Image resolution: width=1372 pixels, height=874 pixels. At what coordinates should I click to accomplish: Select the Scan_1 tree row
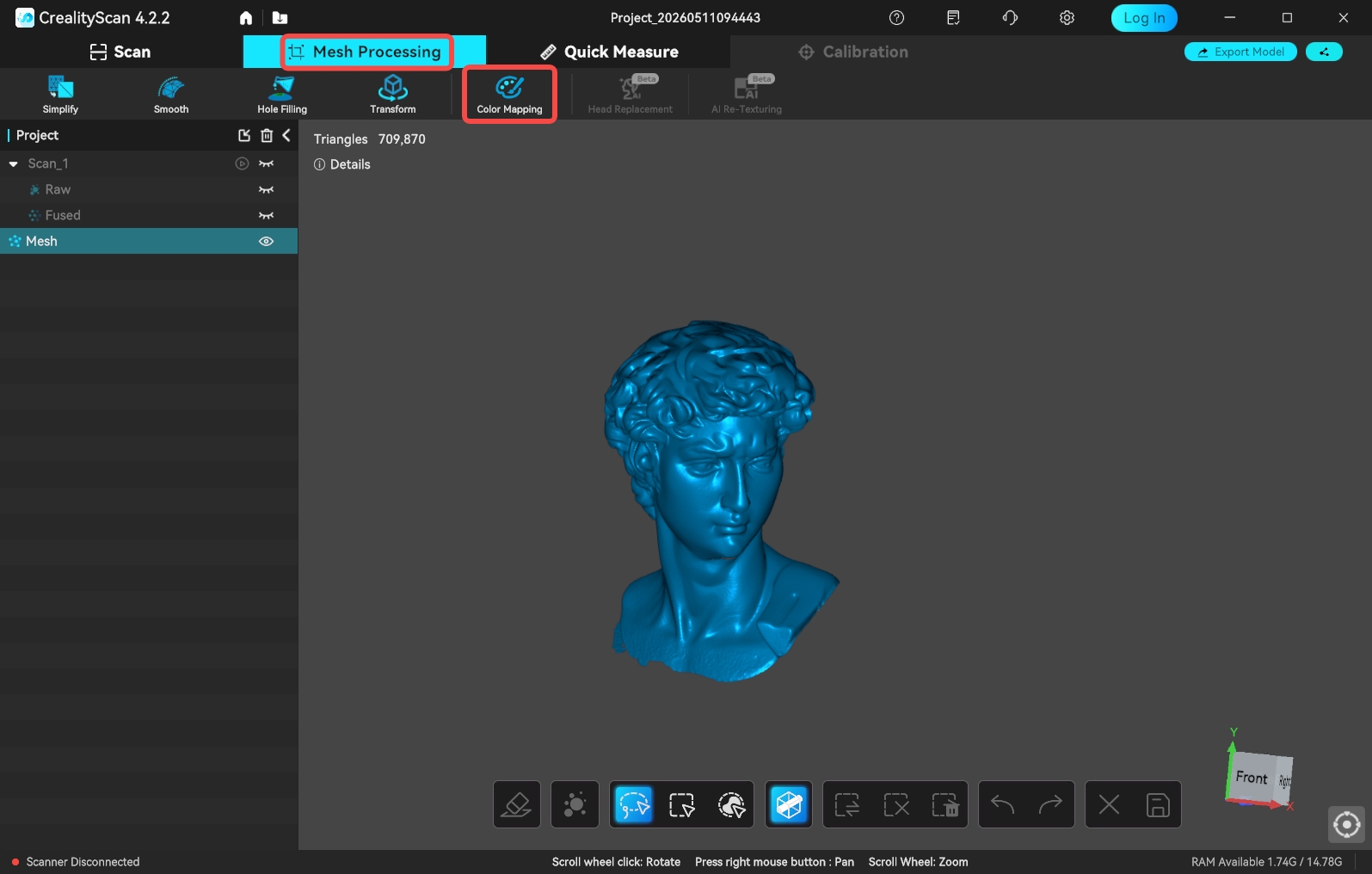coord(149,163)
